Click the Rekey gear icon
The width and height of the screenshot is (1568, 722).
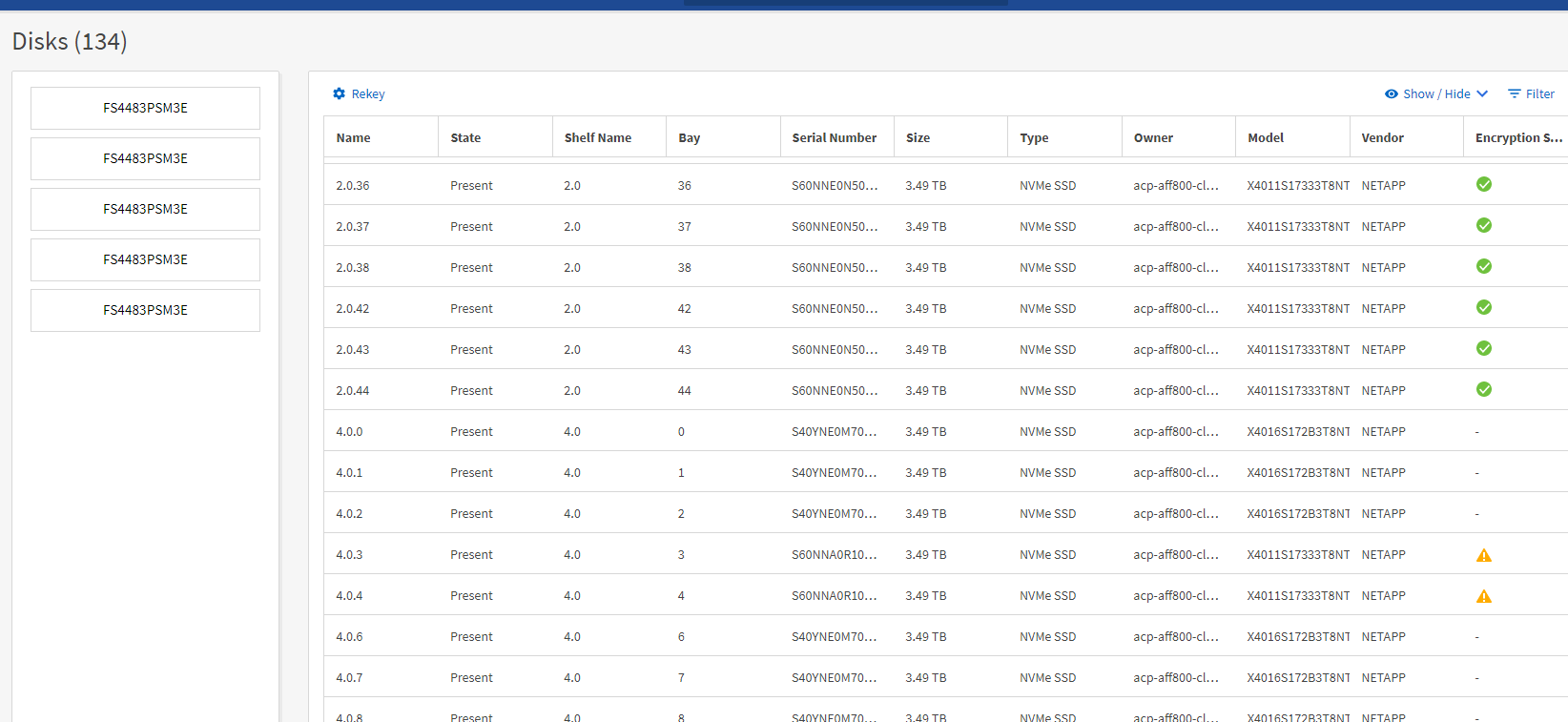coord(339,93)
